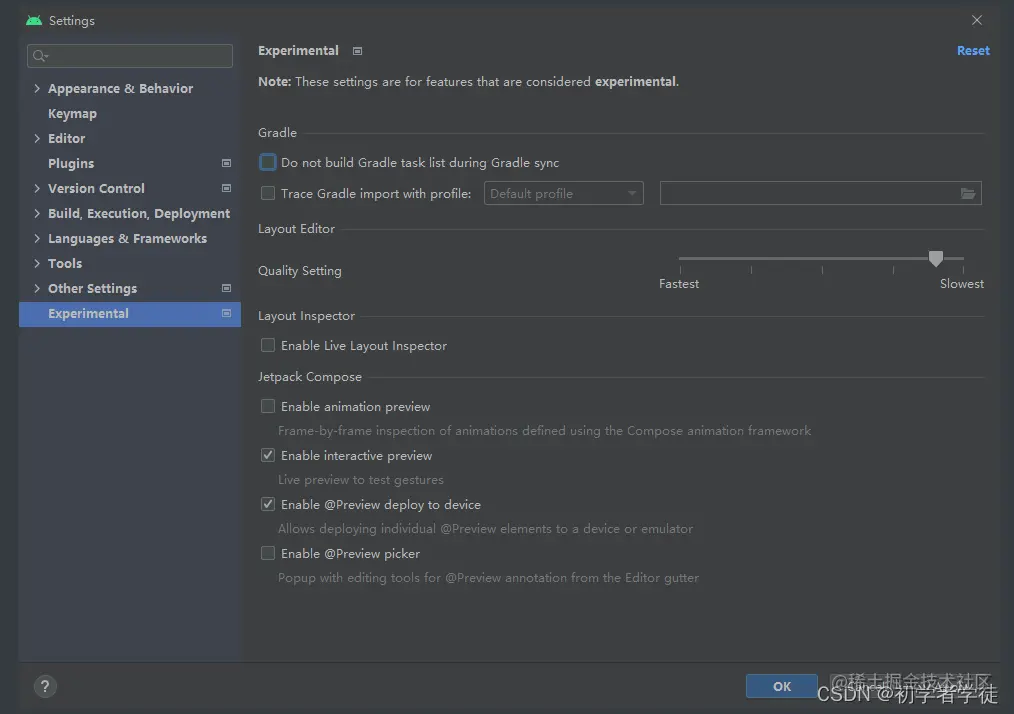Open folder browser for Gradle profile path
Viewport: 1014px width, 714px height.
[x=967, y=193]
